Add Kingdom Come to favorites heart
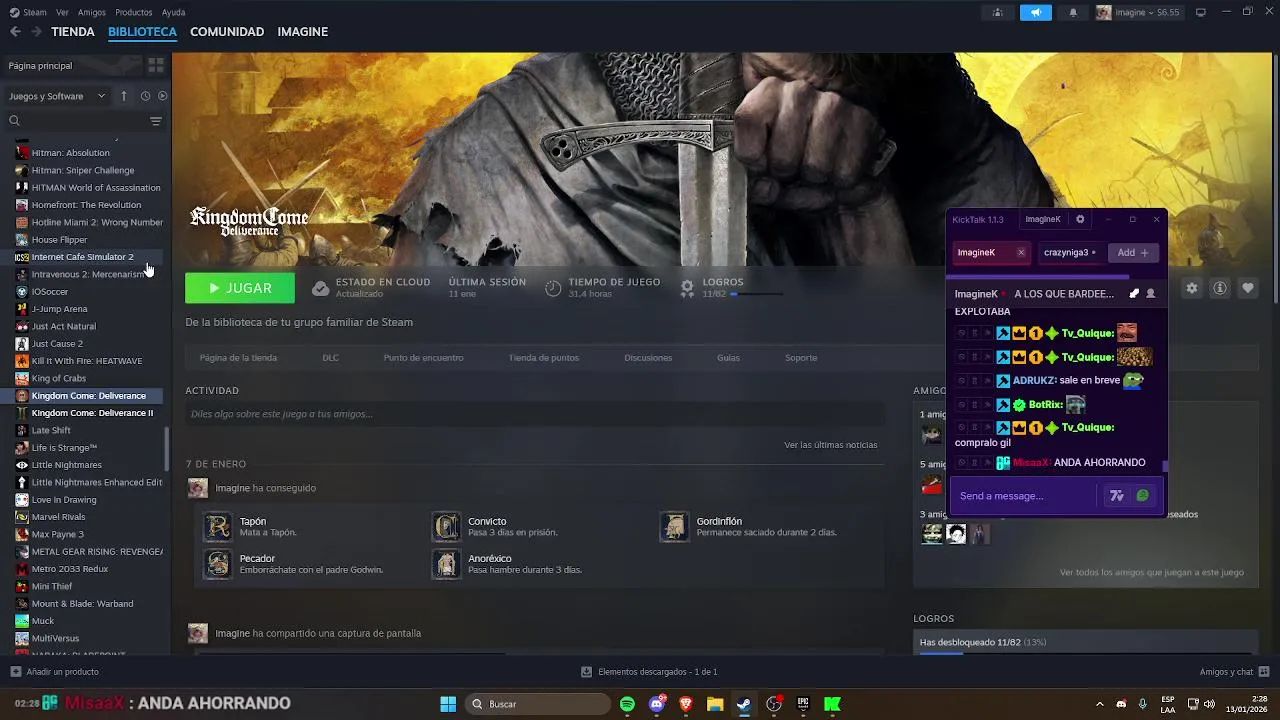Viewport: 1280px width, 720px height. tap(1248, 288)
